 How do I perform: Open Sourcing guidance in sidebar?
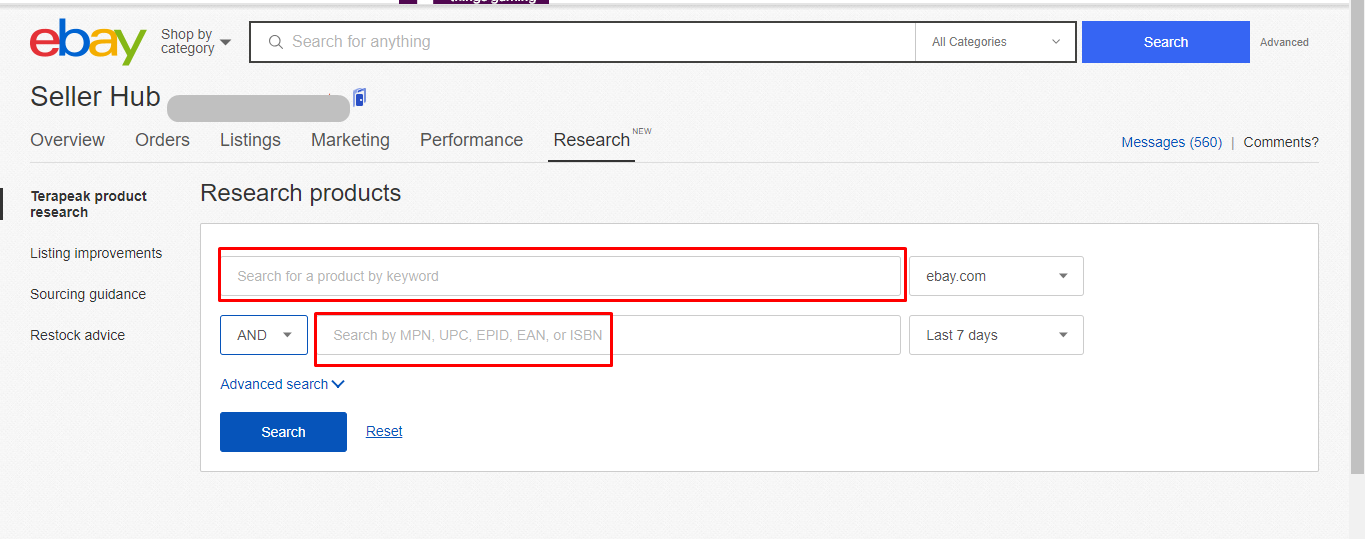pyautogui.click(x=88, y=294)
